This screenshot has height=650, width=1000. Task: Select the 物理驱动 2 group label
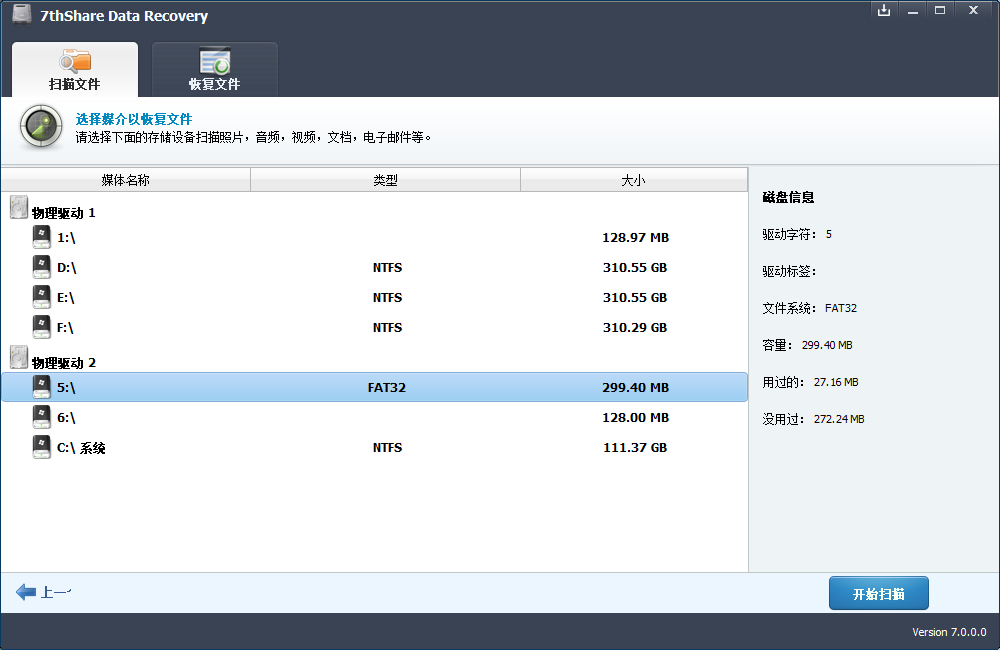pyautogui.click(x=64, y=363)
